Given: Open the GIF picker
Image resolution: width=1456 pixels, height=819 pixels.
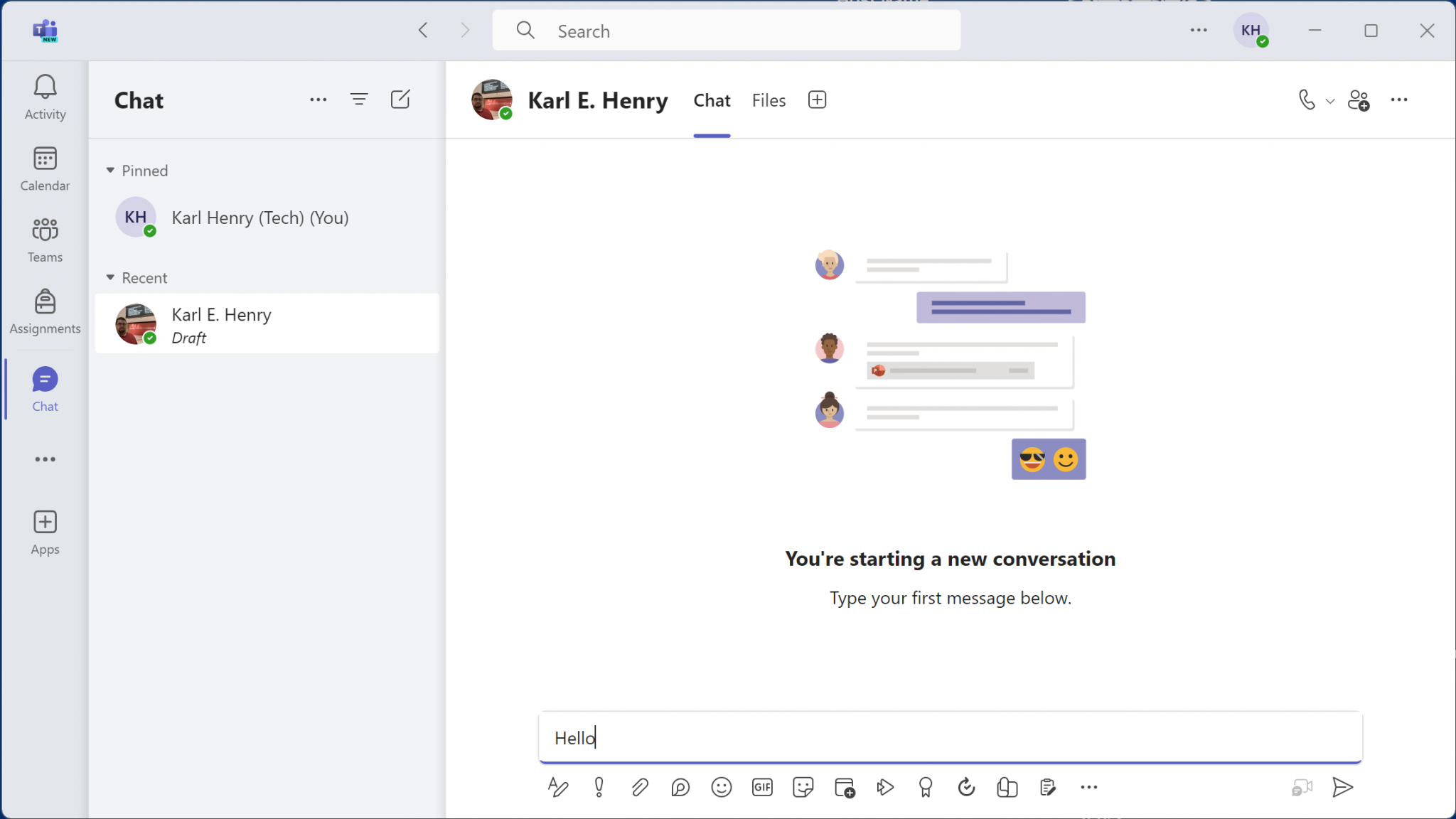Looking at the screenshot, I should (x=762, y=787).
